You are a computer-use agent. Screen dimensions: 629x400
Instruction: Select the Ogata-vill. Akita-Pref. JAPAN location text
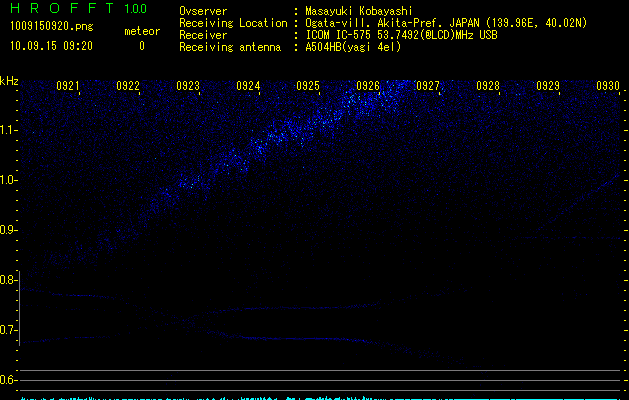[x=446, y=23]
